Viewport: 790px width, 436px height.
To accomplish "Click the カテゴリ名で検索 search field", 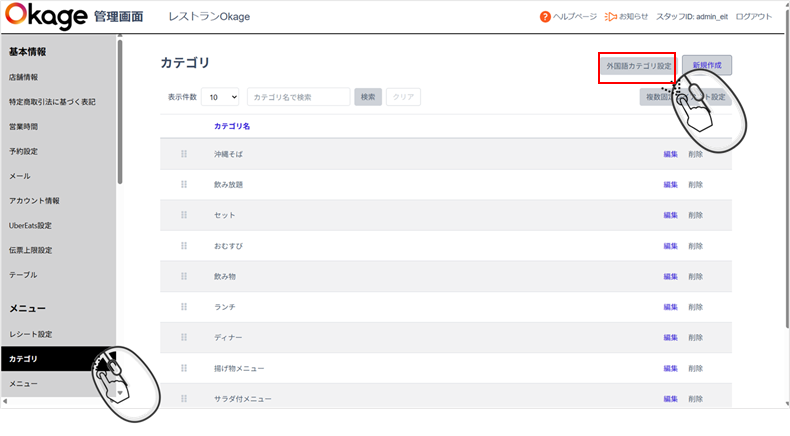I will pos(298,97).
